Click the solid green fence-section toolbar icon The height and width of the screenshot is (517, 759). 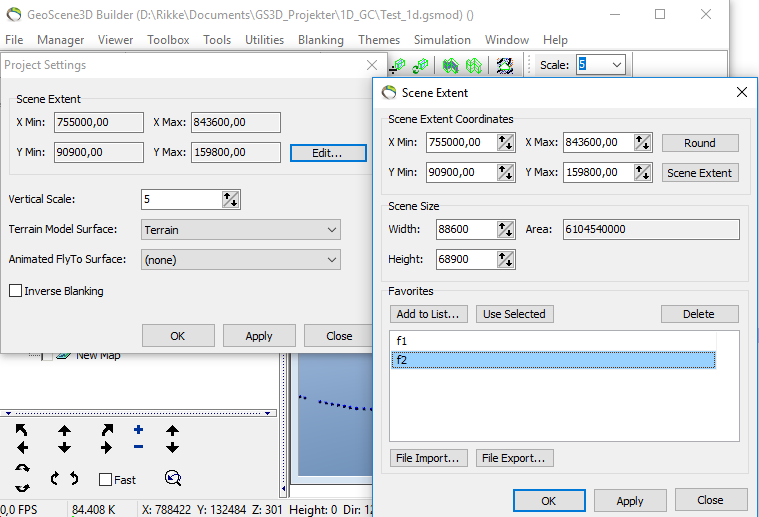451,65
